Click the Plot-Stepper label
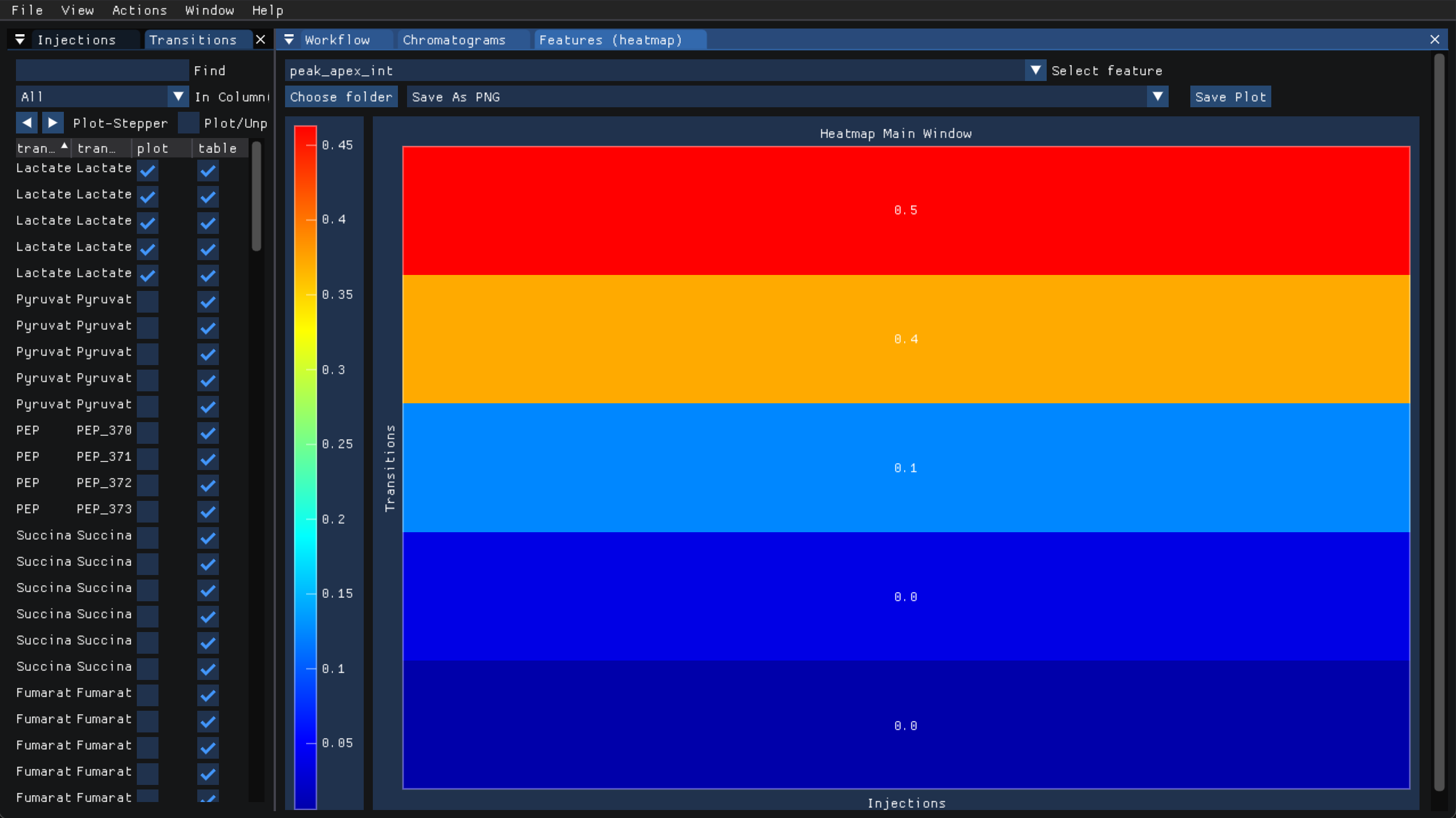Image resolution: width=1456 pixels, height=818 pixels. click(120, 123)
